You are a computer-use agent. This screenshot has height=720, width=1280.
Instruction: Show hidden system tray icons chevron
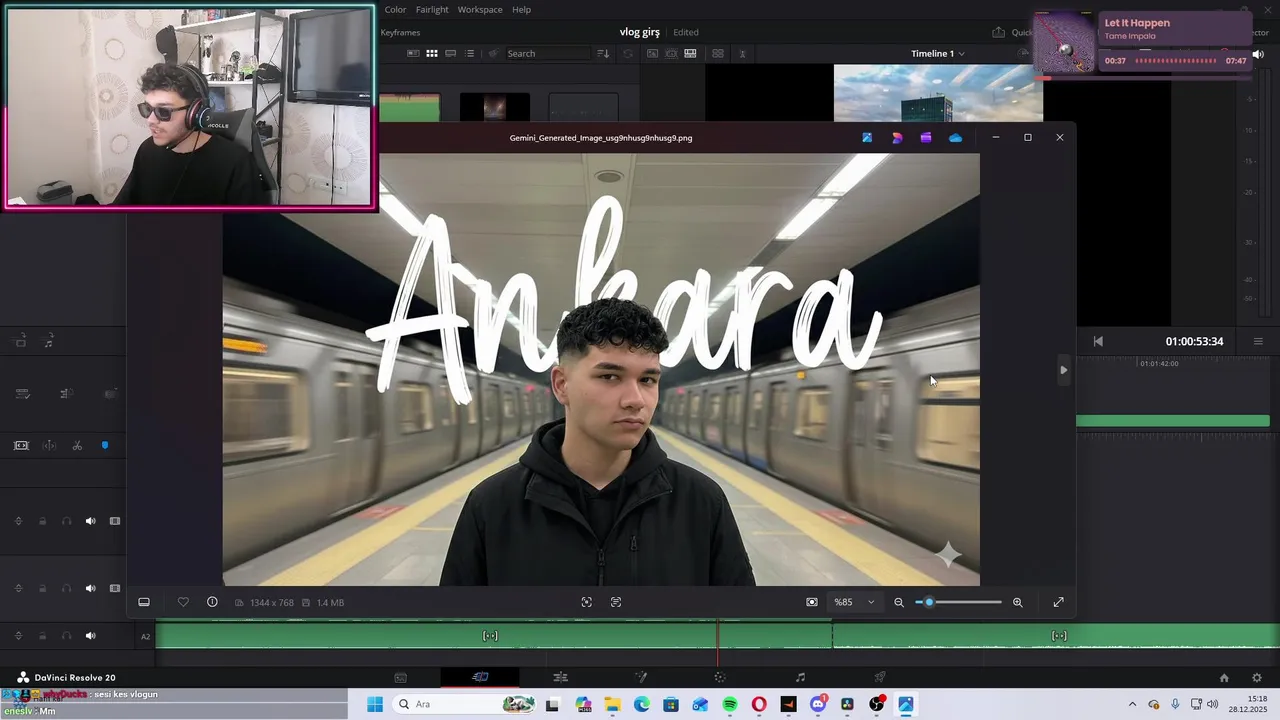pyautogui.click(x=1132, y=704)
